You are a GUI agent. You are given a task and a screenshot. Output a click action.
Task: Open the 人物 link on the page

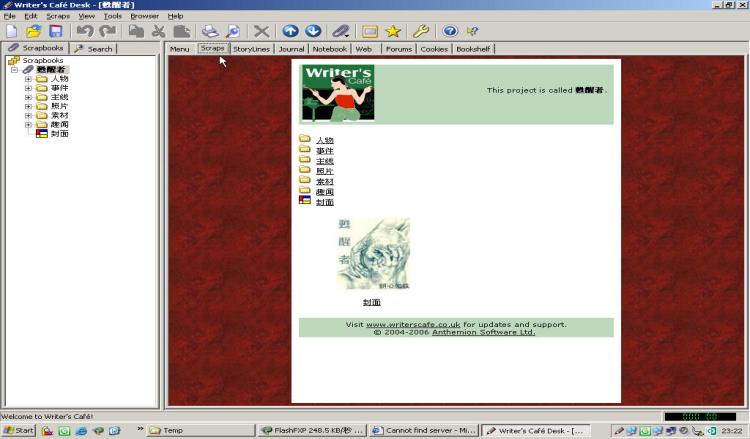(325, 140)
